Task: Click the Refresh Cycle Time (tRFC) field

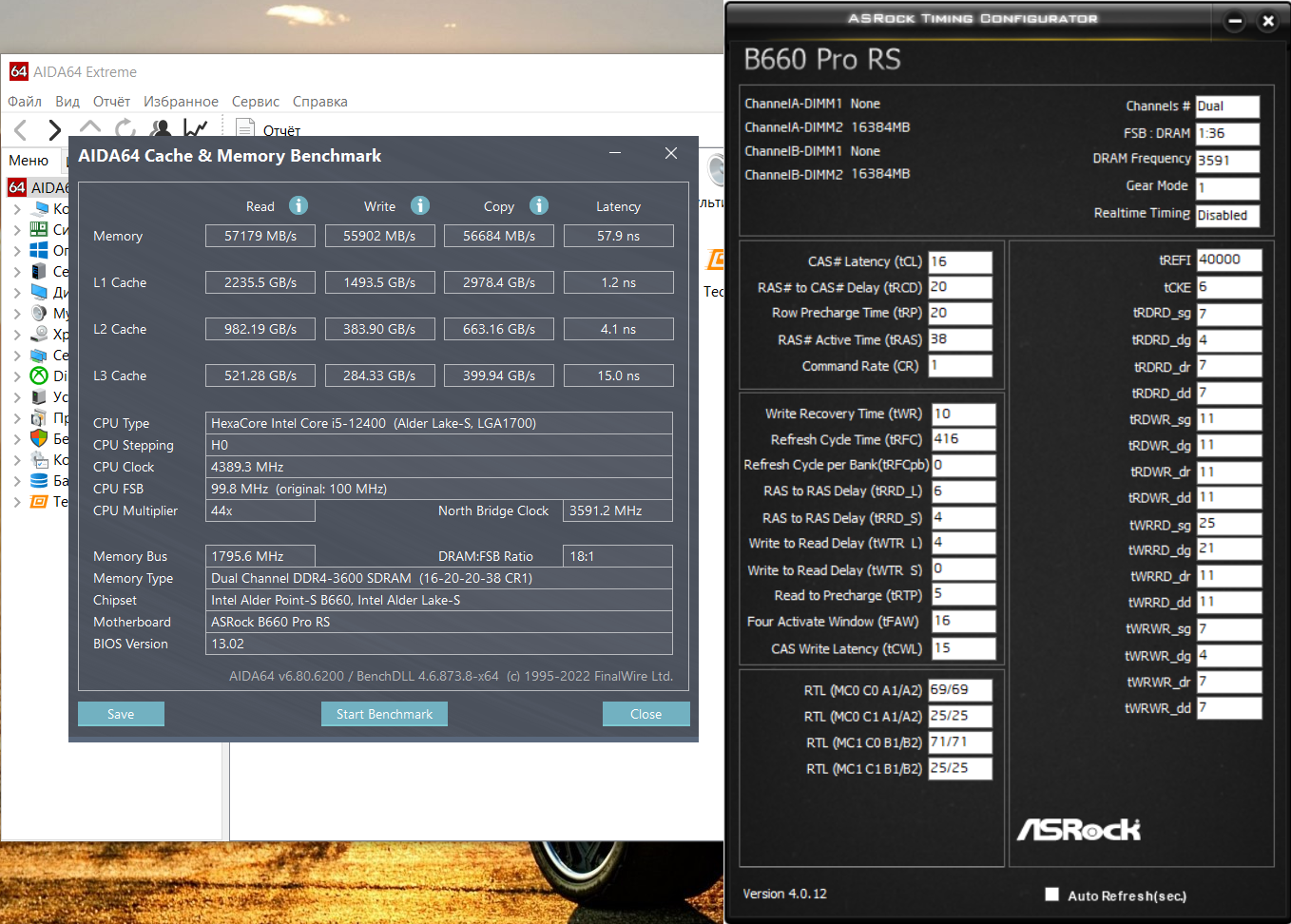Action: 963,439
